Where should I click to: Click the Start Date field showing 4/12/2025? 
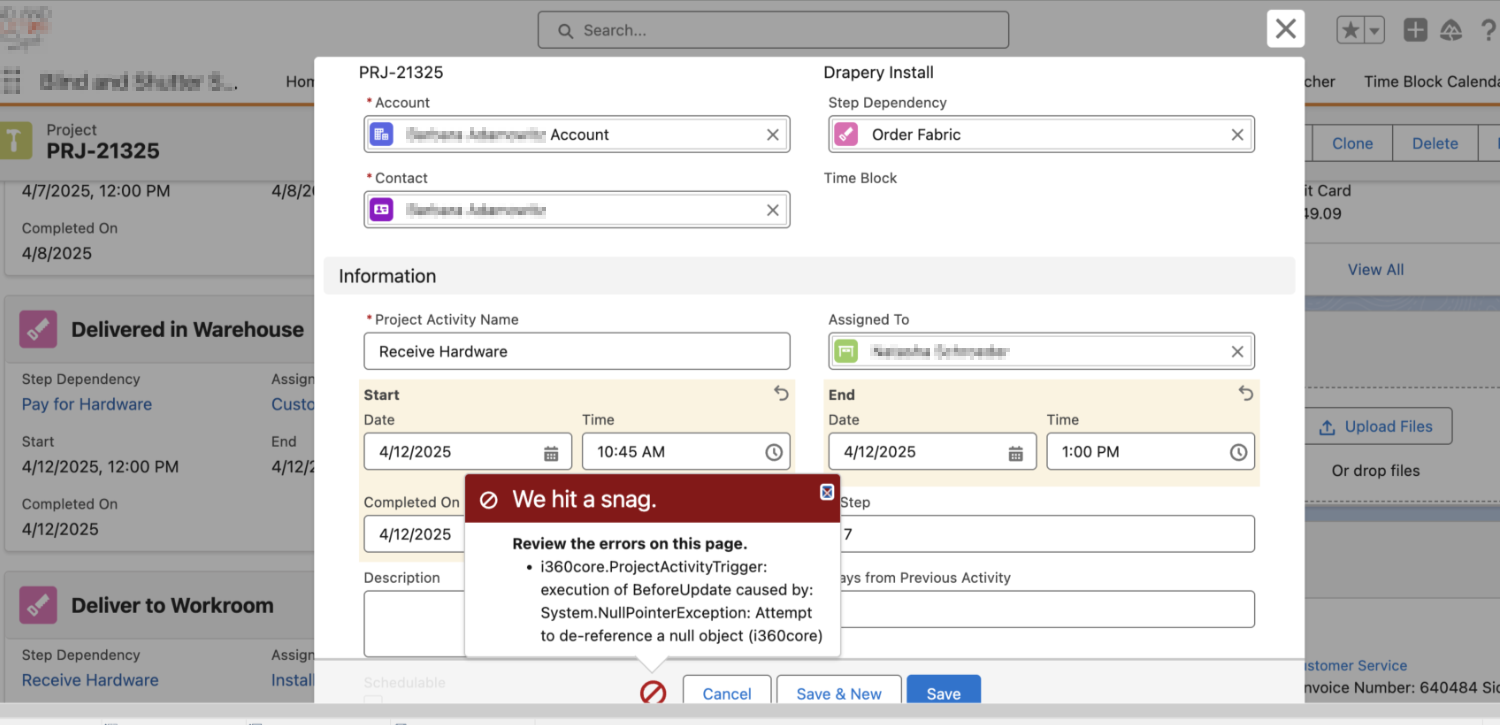point(468,452)
